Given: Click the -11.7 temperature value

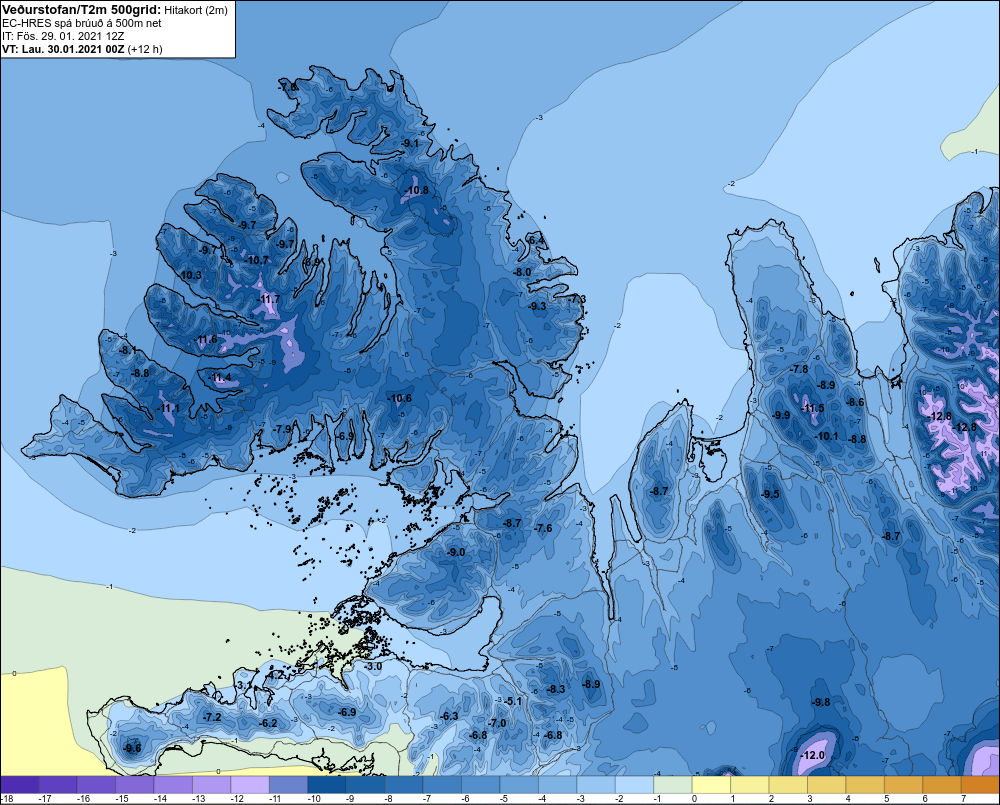Looking at the screenshot, I should [x=268, y=299].
